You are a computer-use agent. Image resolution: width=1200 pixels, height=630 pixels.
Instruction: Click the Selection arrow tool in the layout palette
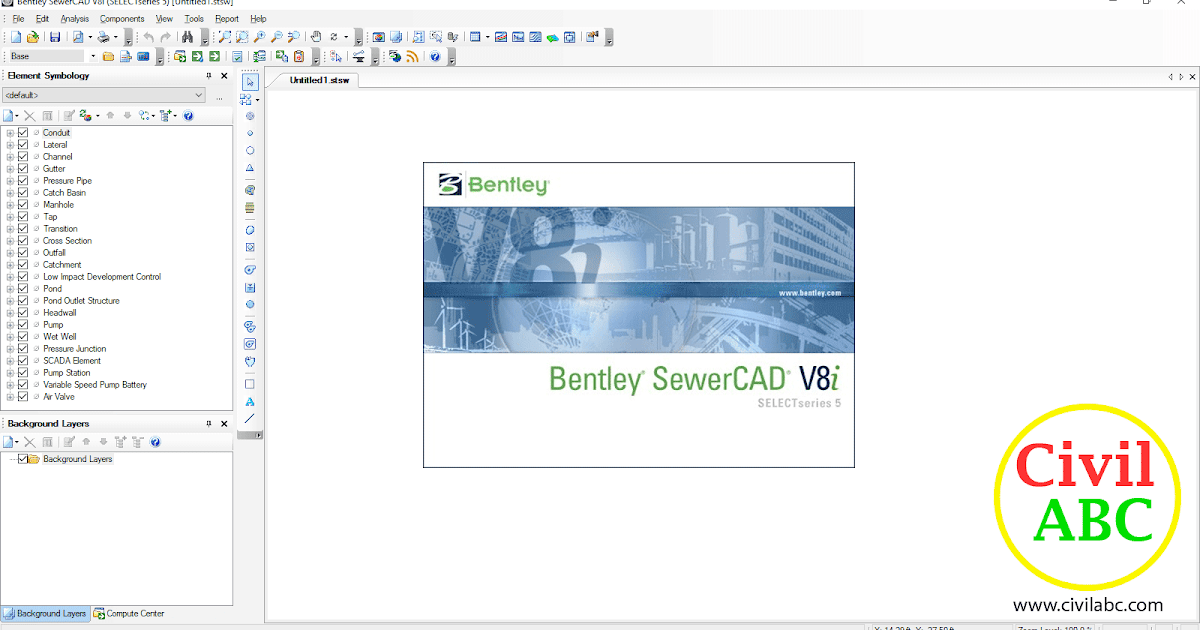pyautogui.click(x=249, y=82)
